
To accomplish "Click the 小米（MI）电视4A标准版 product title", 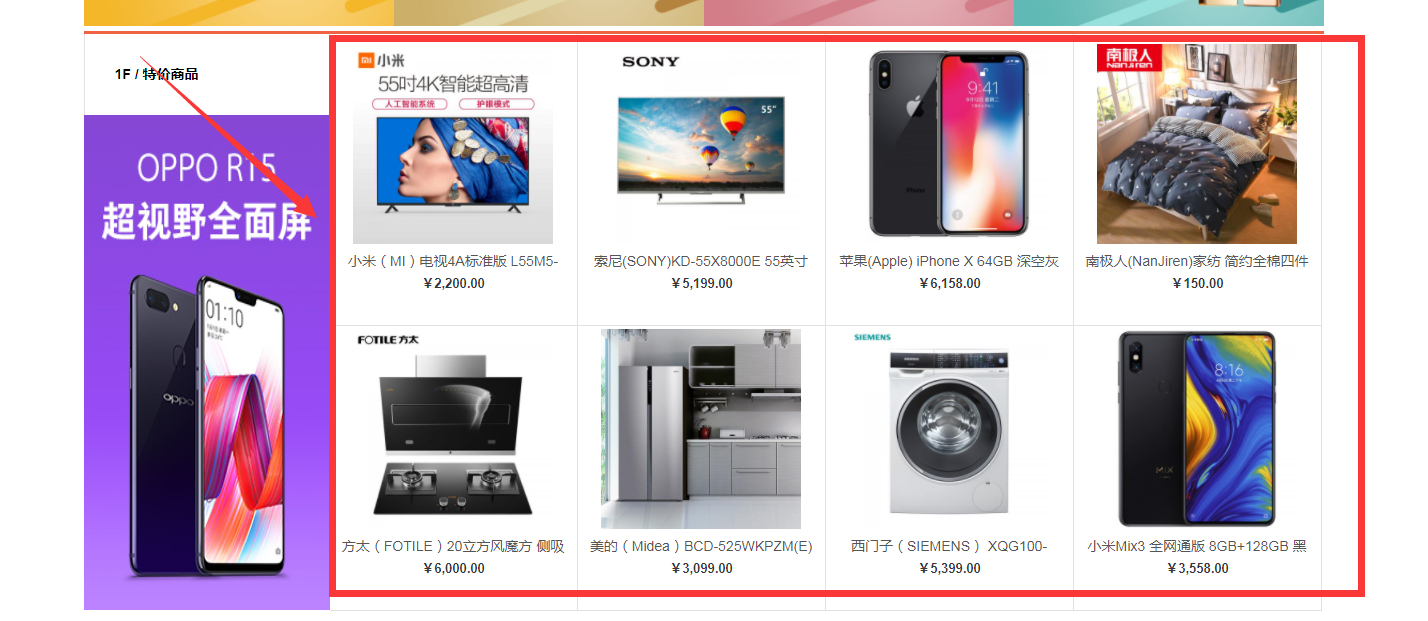I will click(453, 261).
